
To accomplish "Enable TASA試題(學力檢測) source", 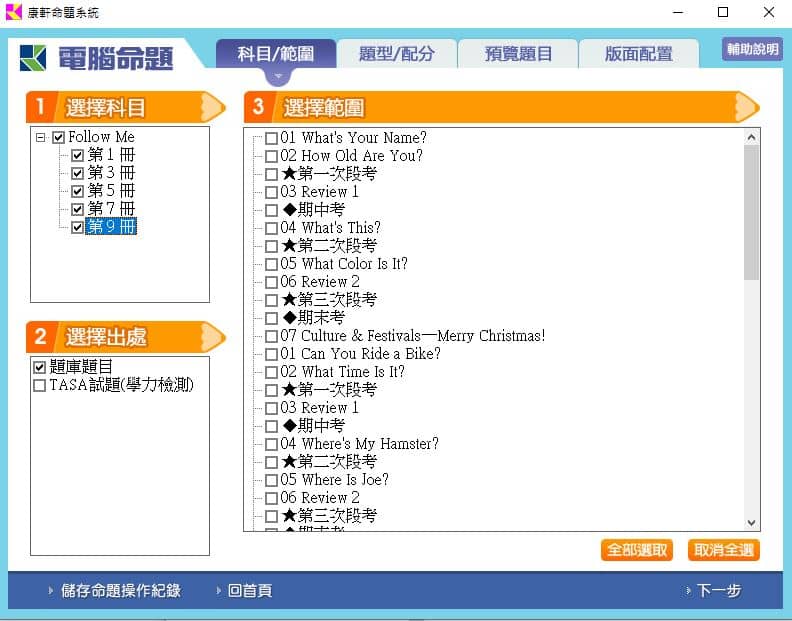I will coord(39,386).
